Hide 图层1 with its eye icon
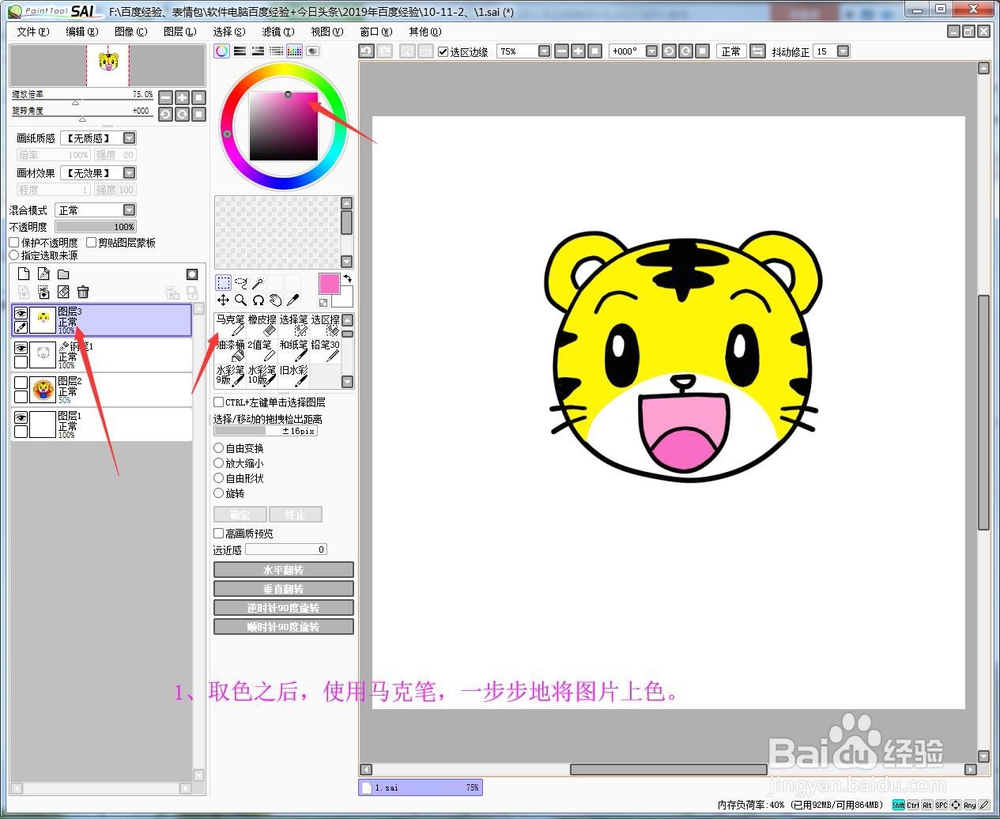 pyautogui.click(x=20, y=417)
